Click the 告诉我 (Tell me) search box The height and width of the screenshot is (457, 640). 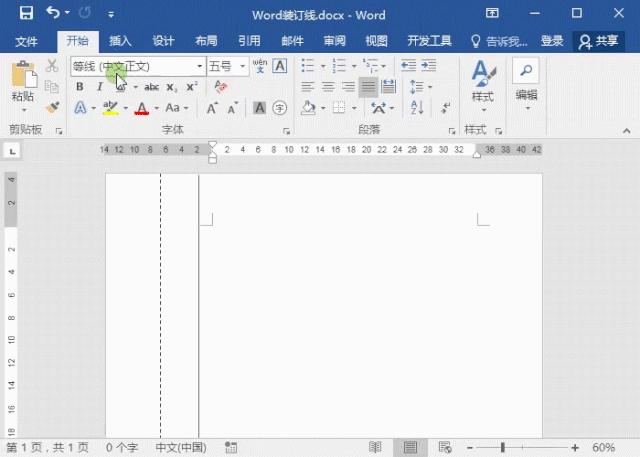point(500,41)
